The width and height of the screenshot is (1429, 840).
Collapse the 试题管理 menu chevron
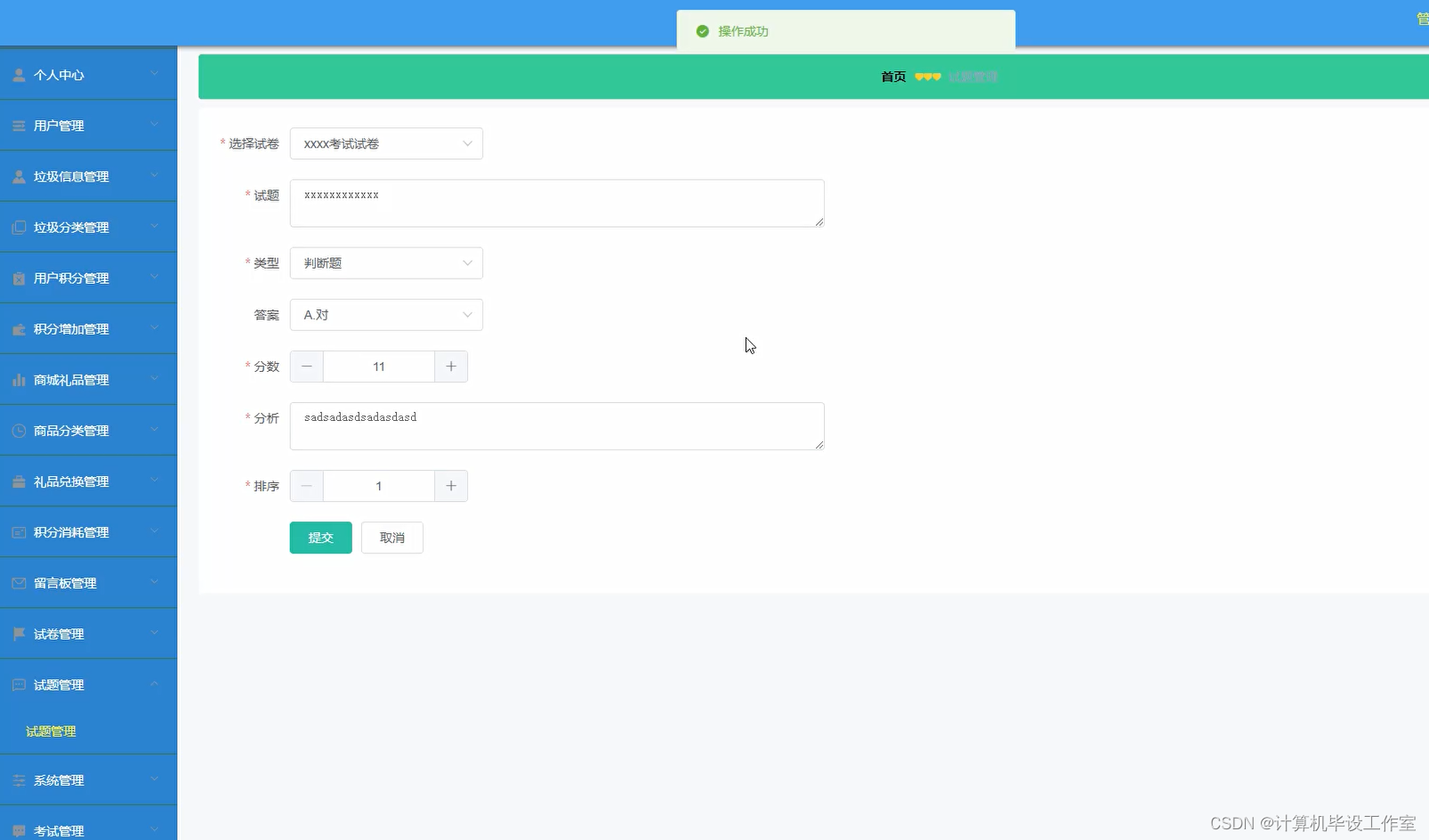tap(154, 683)
